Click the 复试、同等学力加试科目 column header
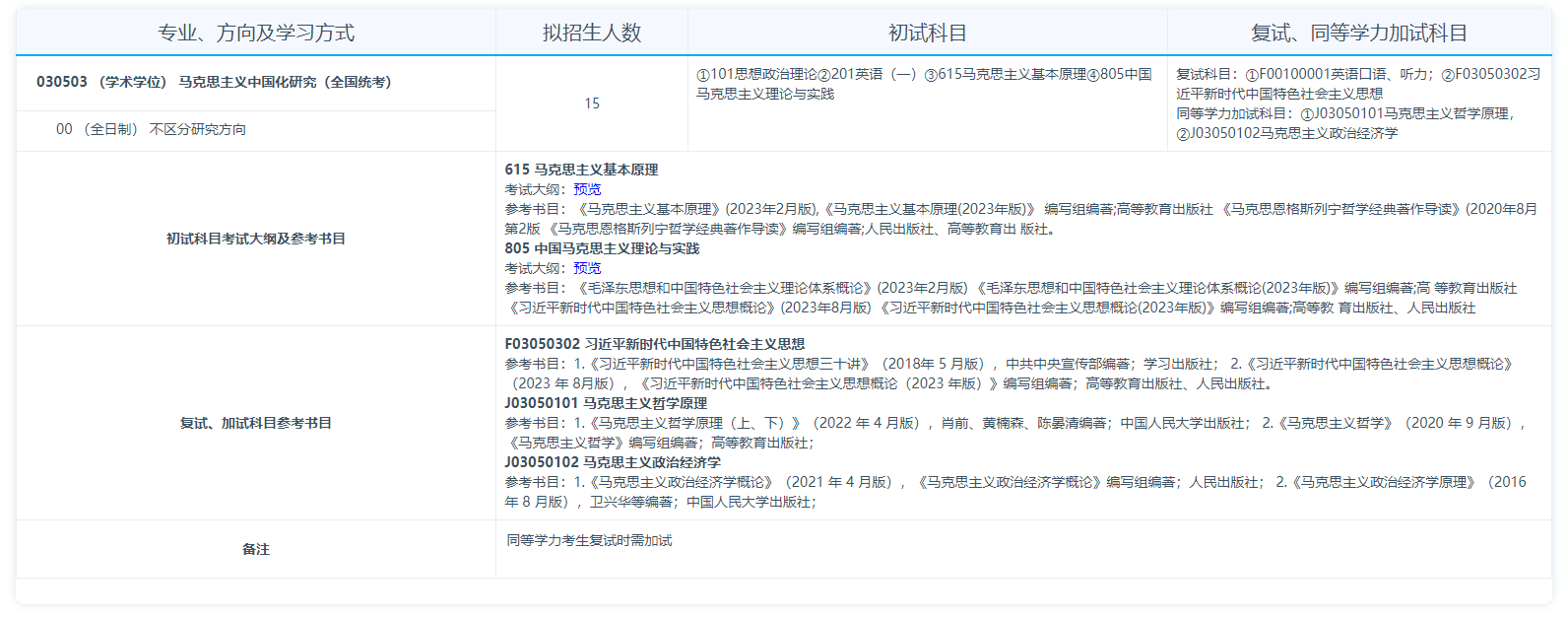 click(1359, 33)
